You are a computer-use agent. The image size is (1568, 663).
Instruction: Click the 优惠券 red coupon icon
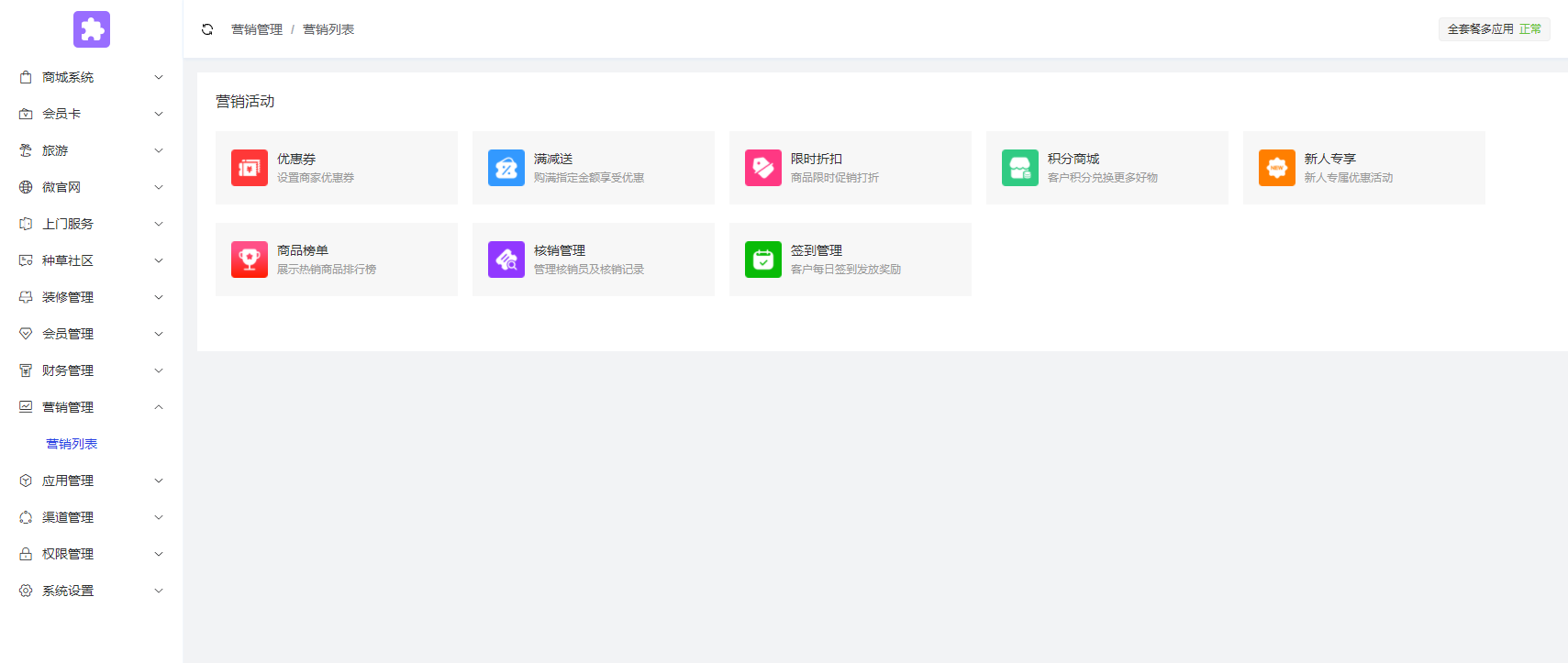pyautogui.click(x=250, y=168)
